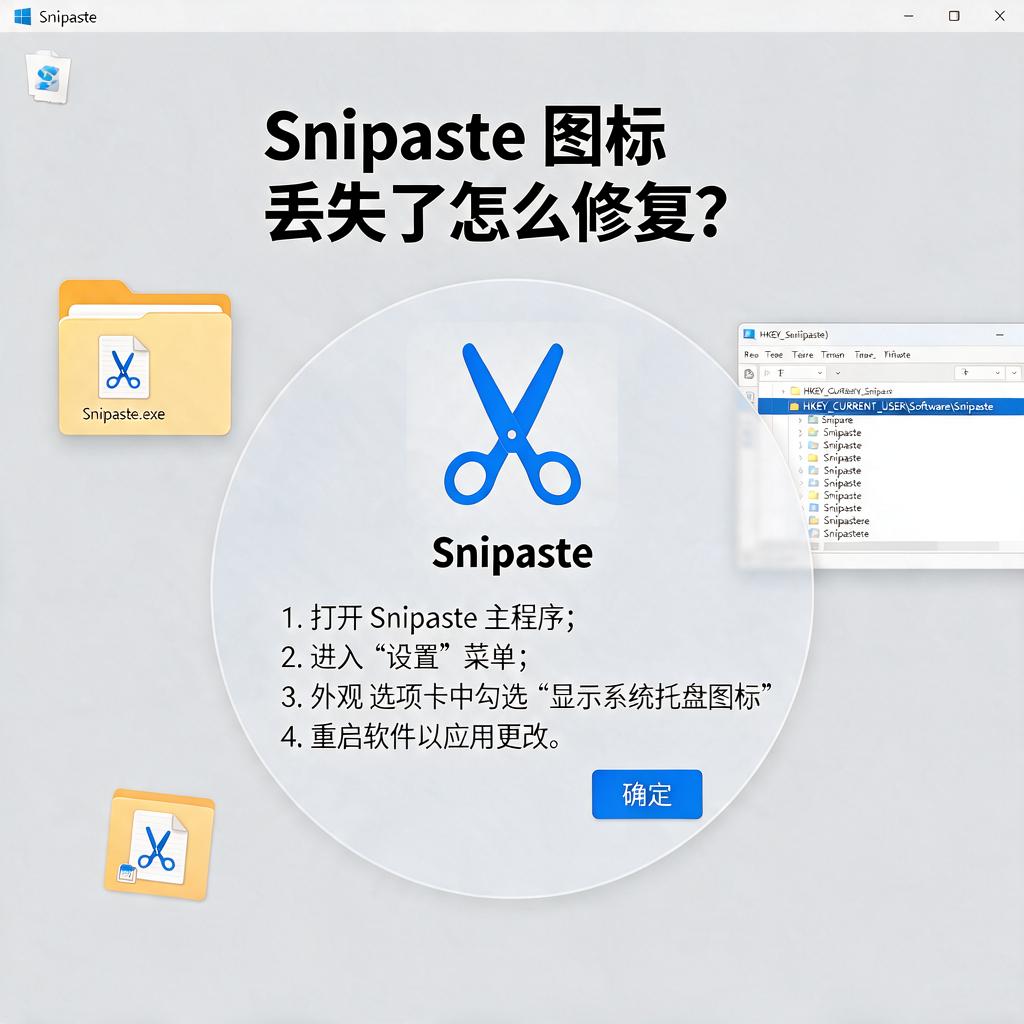Click the far-right toolbar dropdown arrow

(1014, 373)
